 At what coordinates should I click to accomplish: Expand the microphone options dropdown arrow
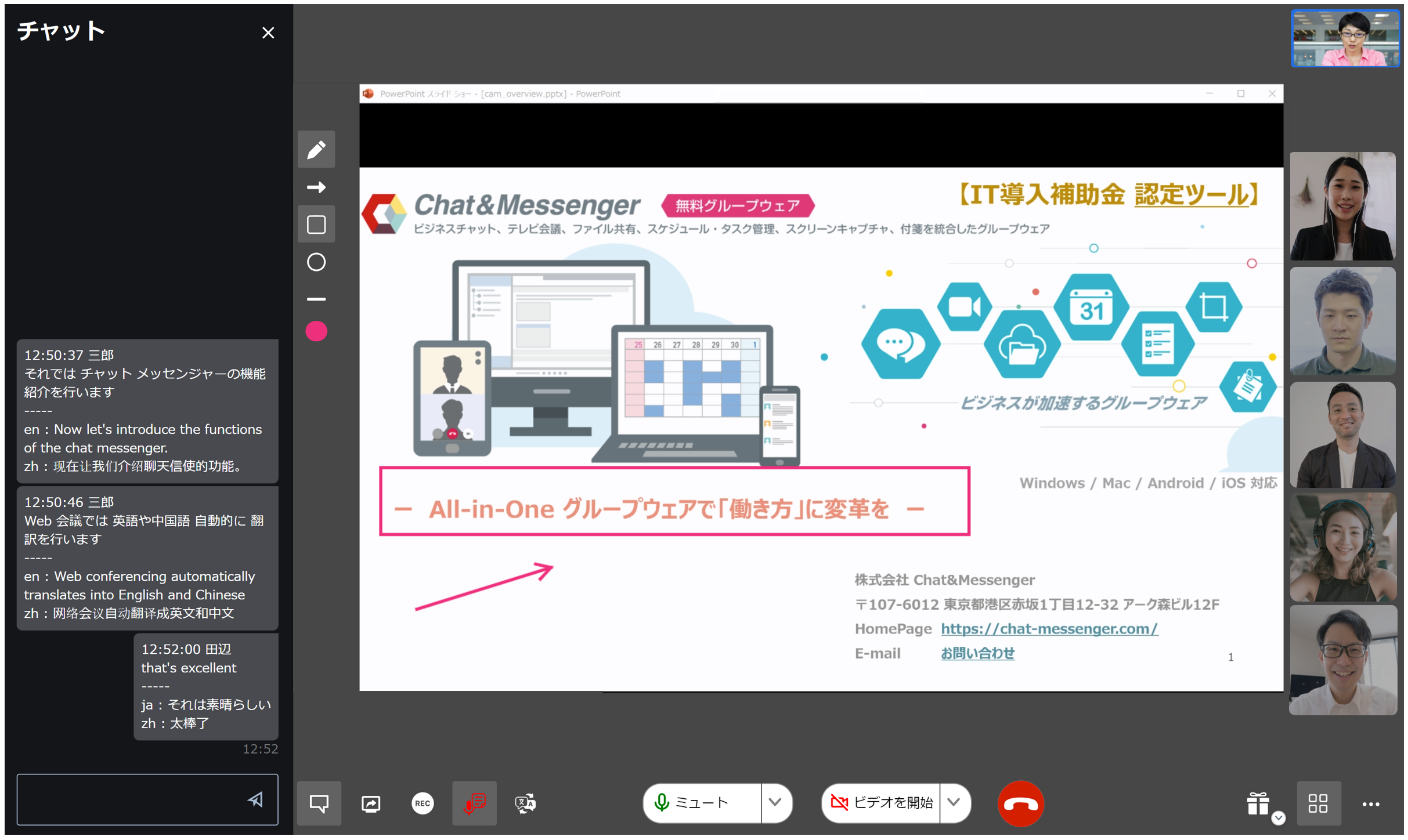click(775, 803)
